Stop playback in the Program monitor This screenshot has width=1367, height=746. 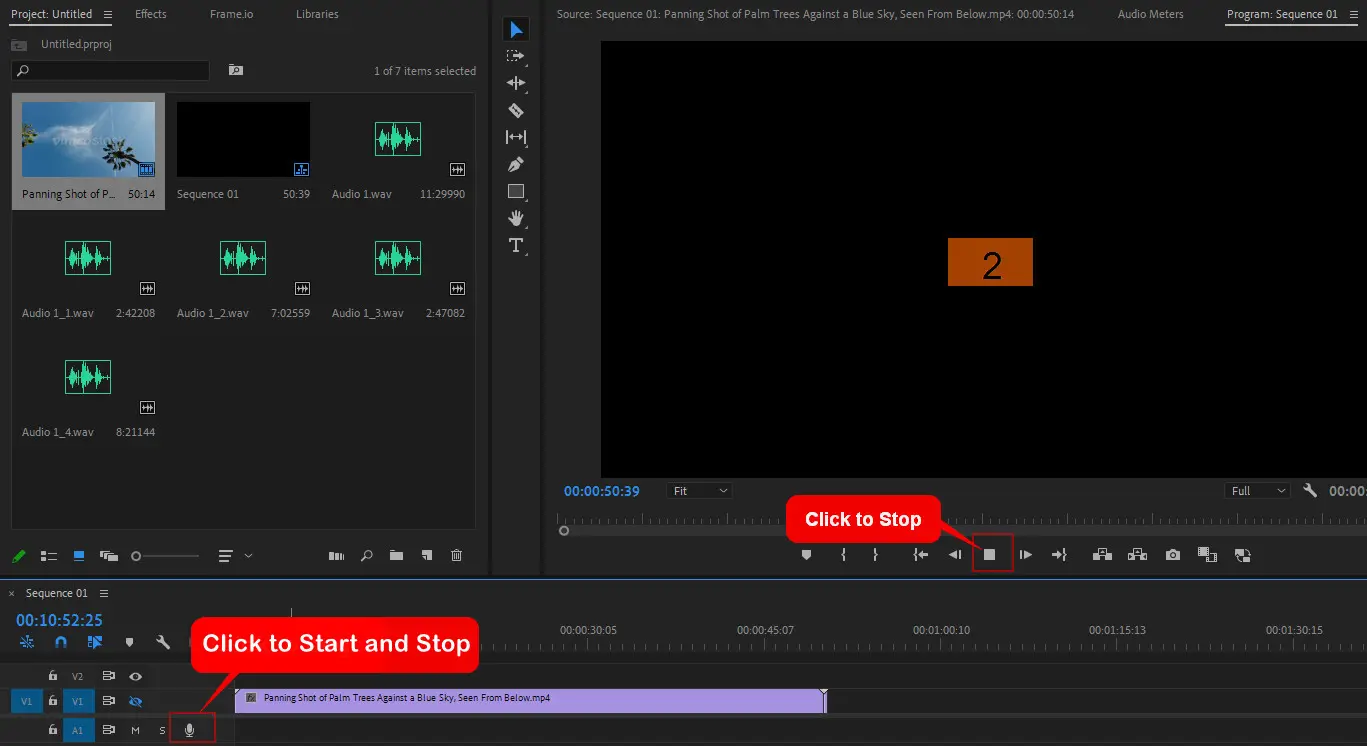click(990, 554)
